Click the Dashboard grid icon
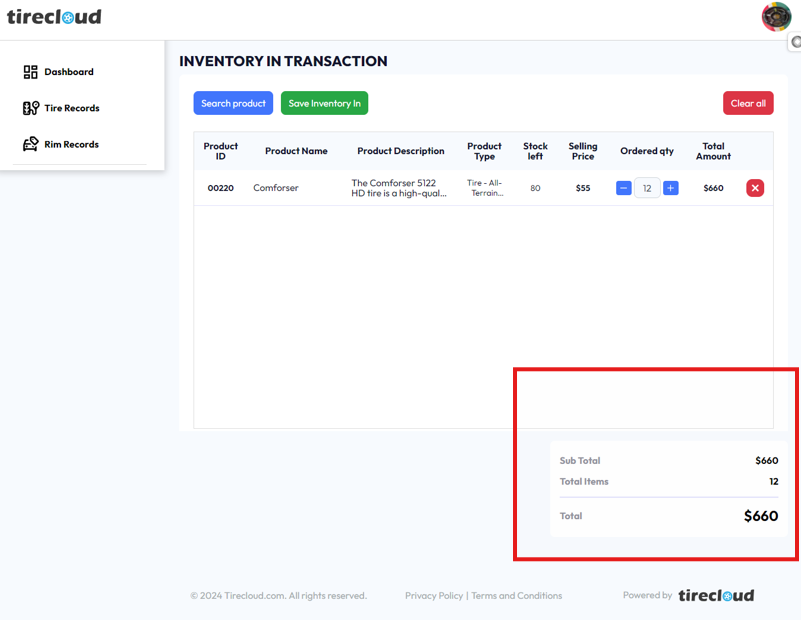801x620 pixels. point(31,72)
